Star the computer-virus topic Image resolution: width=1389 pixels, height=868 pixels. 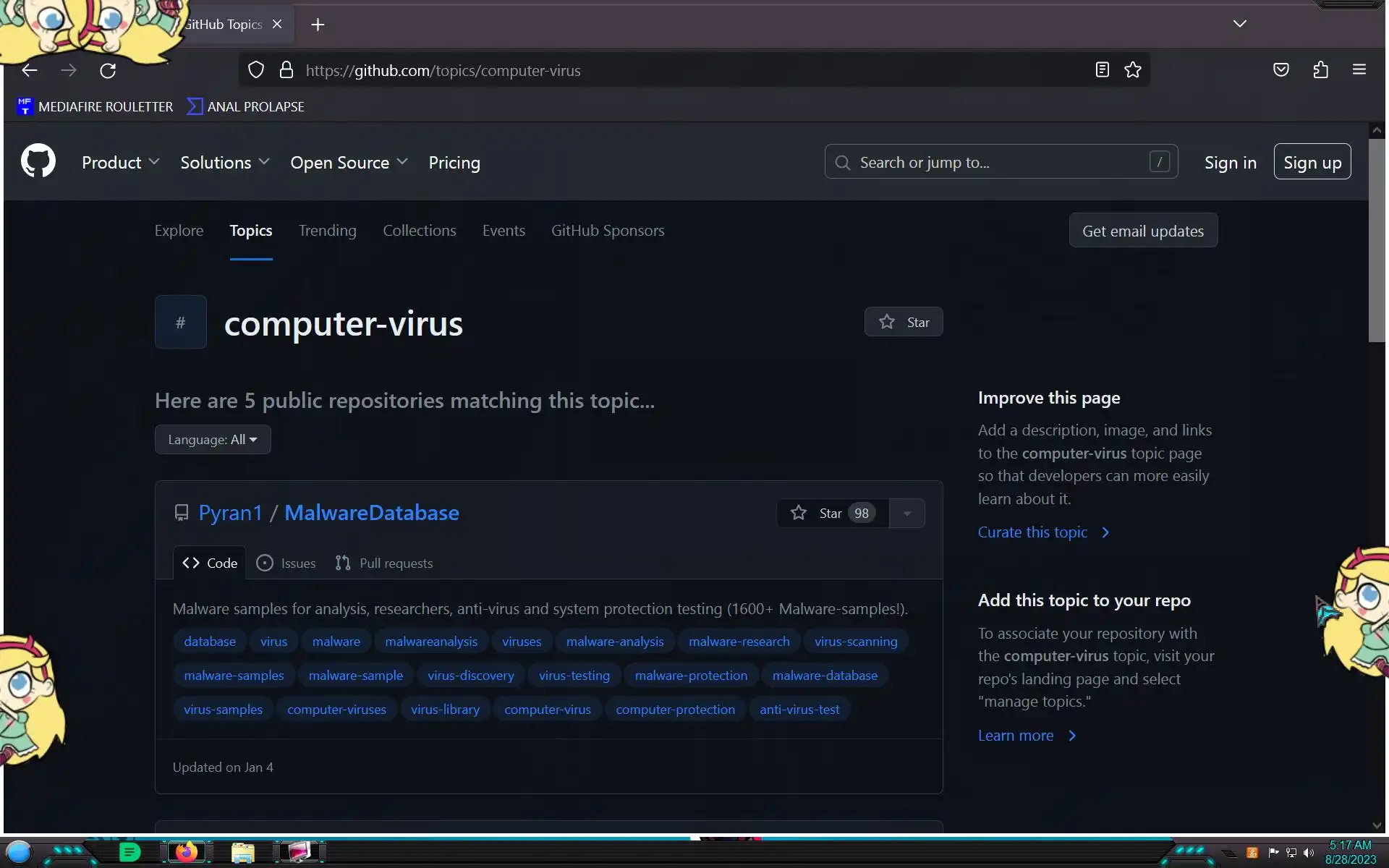click(903, 322)
